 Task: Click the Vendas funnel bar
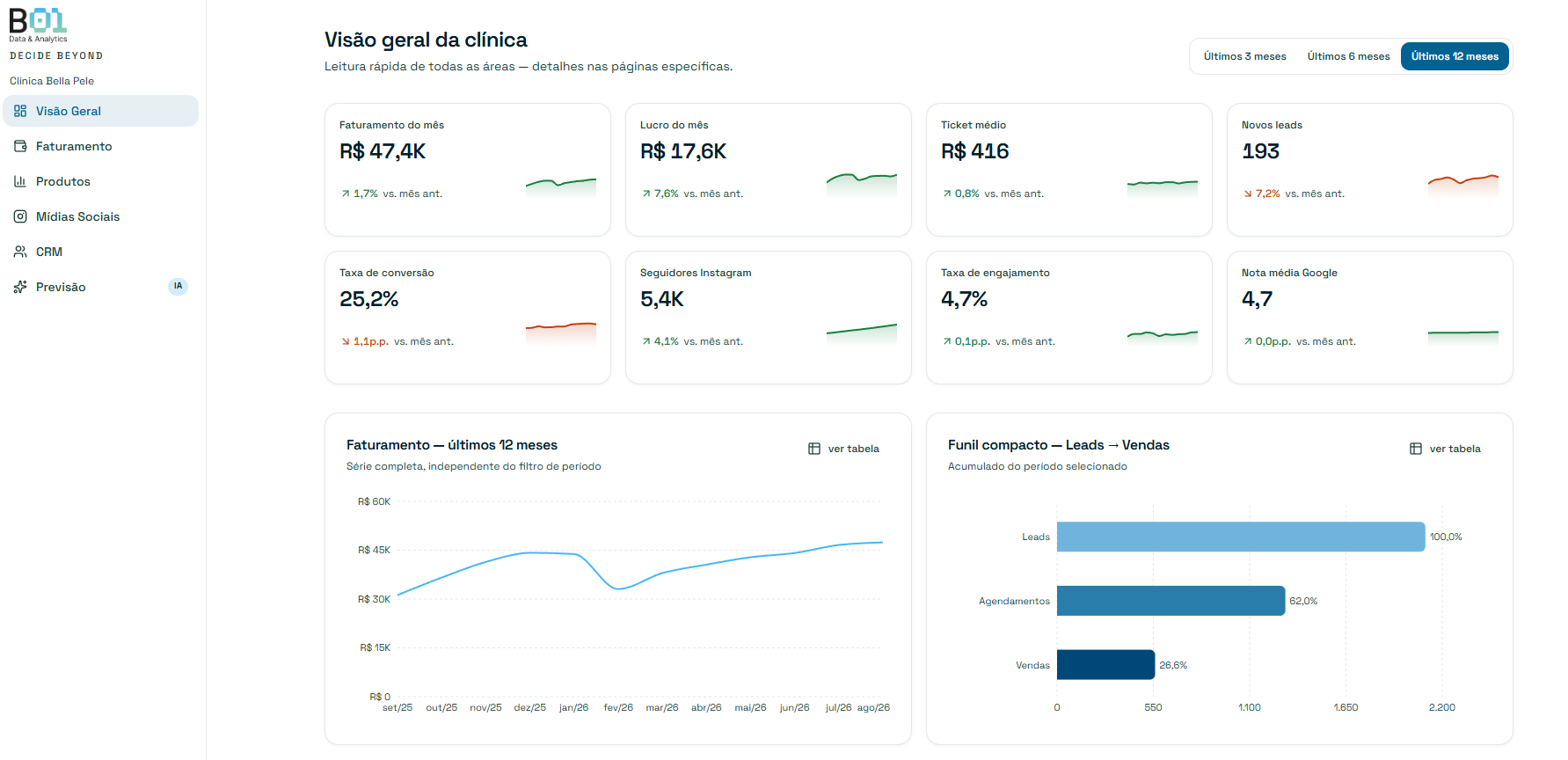point(1105,665)
